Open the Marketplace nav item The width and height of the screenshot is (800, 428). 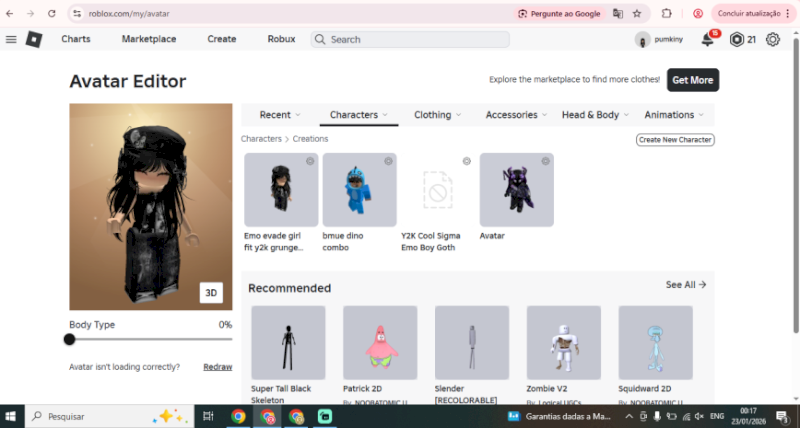click(149, 39)
